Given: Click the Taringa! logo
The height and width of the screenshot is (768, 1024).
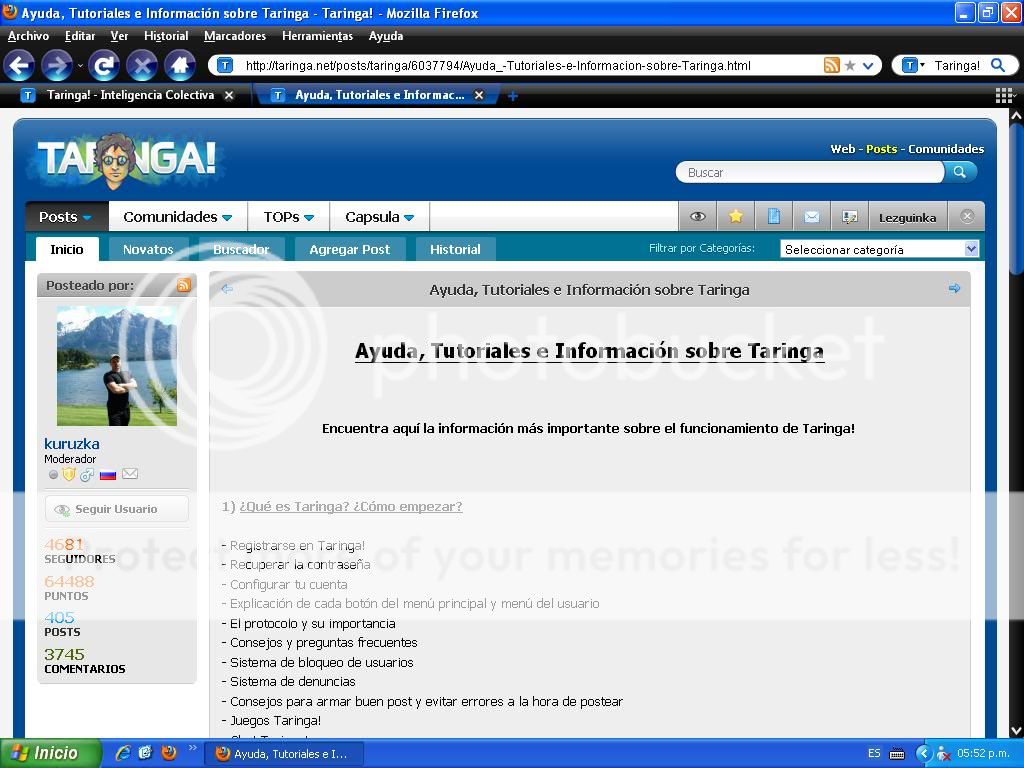Looking at the screenshot, I should click(126, 160).
